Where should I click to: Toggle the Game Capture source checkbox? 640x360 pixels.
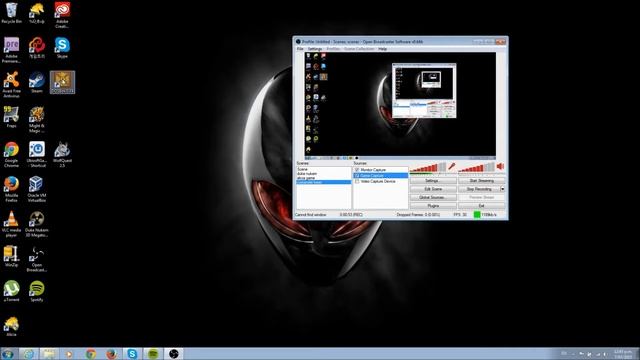357,176
